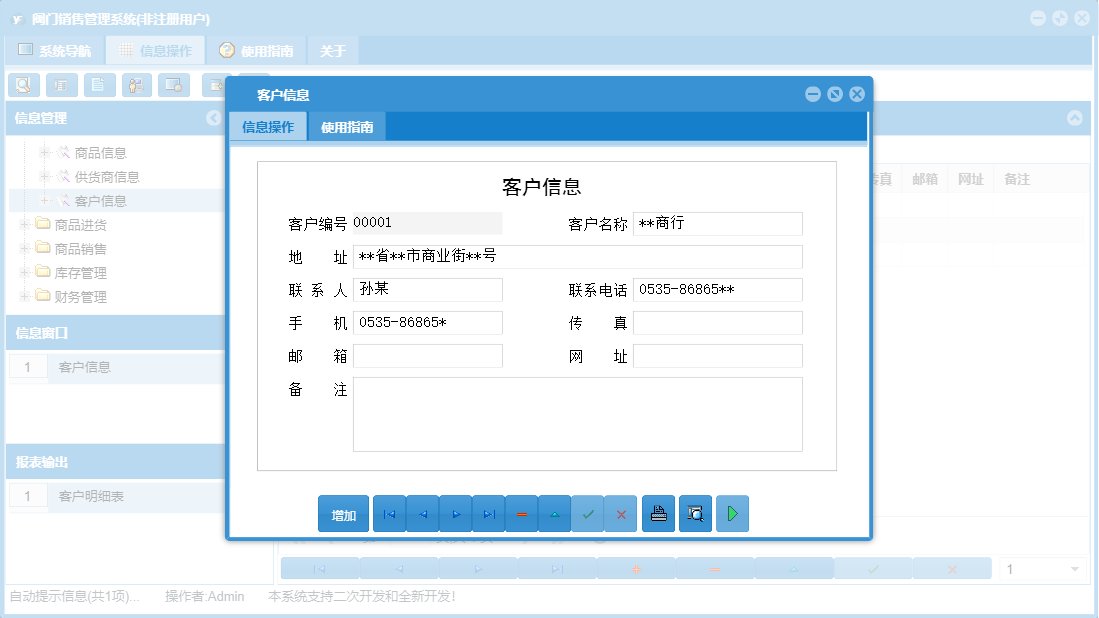
Task: Click the next record arrow icon
Action: click(456, 513)
